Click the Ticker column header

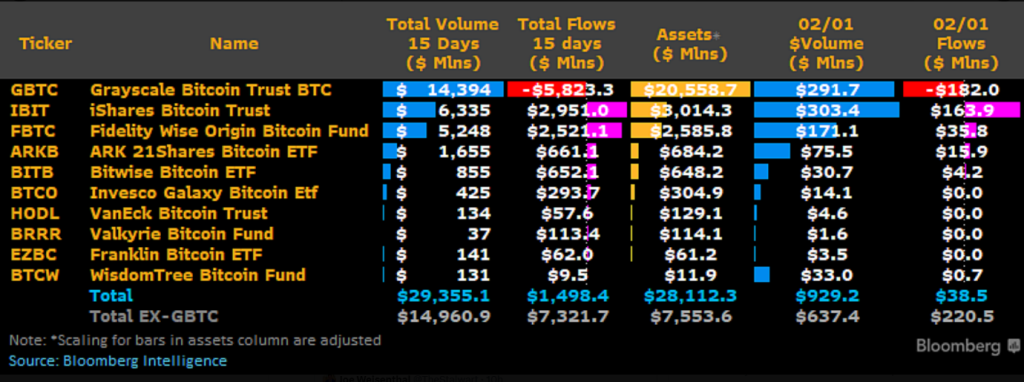(45, 44)
